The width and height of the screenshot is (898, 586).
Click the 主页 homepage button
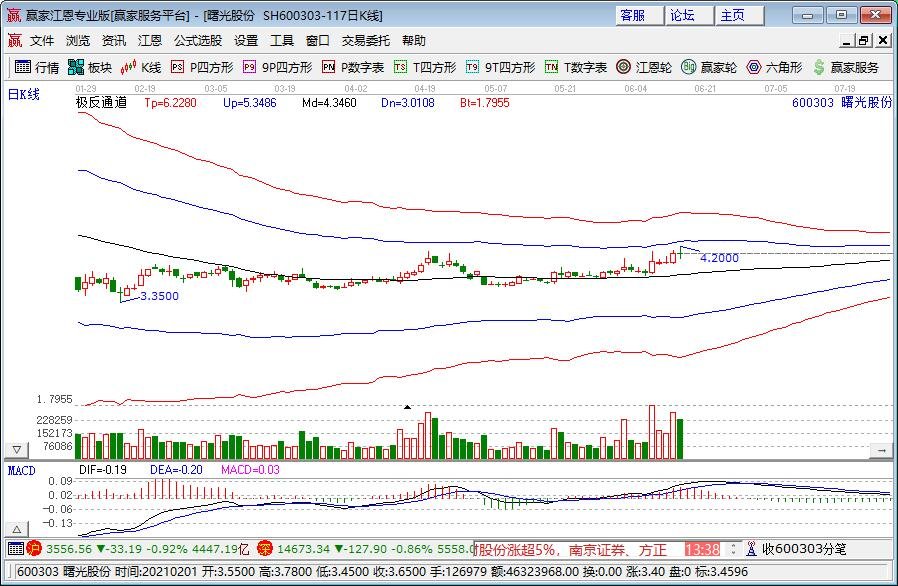pyautogui.click(x=740, y=15)
